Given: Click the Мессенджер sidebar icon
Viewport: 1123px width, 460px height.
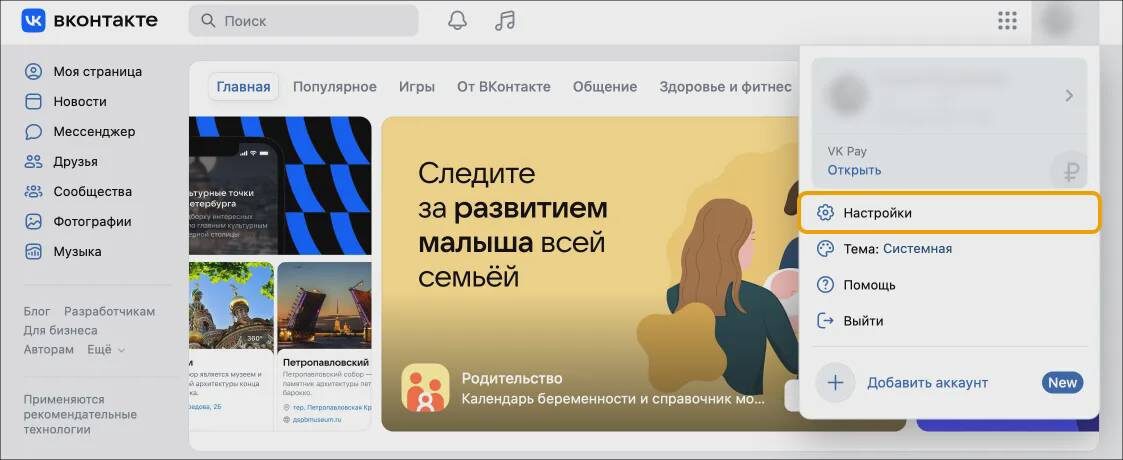Looking at the screenshot, I should click(34, 132).
